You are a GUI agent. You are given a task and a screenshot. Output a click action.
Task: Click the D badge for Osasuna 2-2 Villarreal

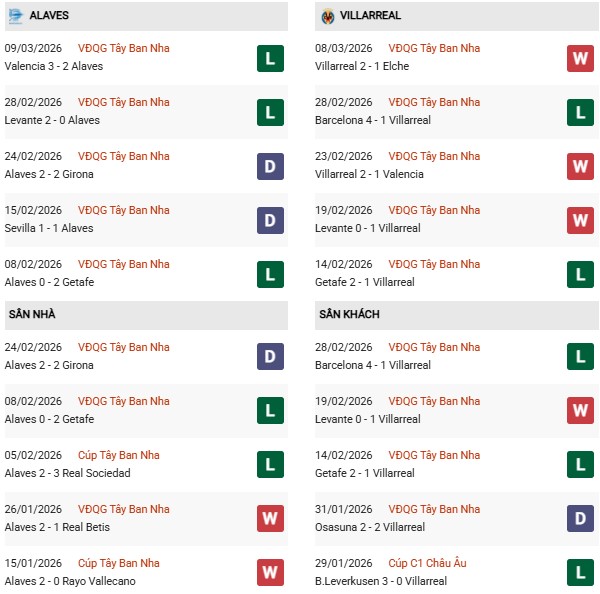[580, 518]
